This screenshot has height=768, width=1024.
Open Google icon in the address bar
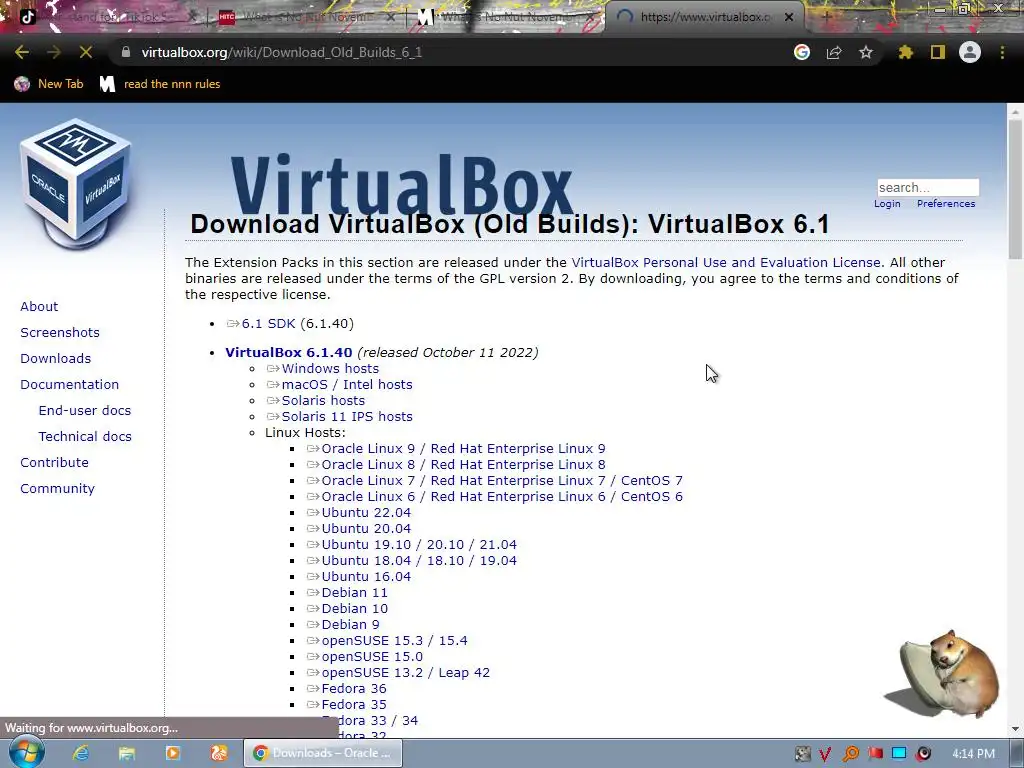point(802,52)
